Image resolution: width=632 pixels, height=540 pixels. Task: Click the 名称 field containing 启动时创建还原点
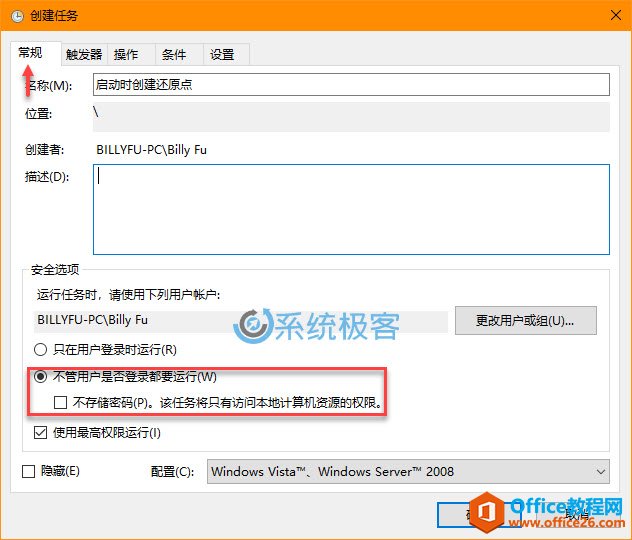351,84
